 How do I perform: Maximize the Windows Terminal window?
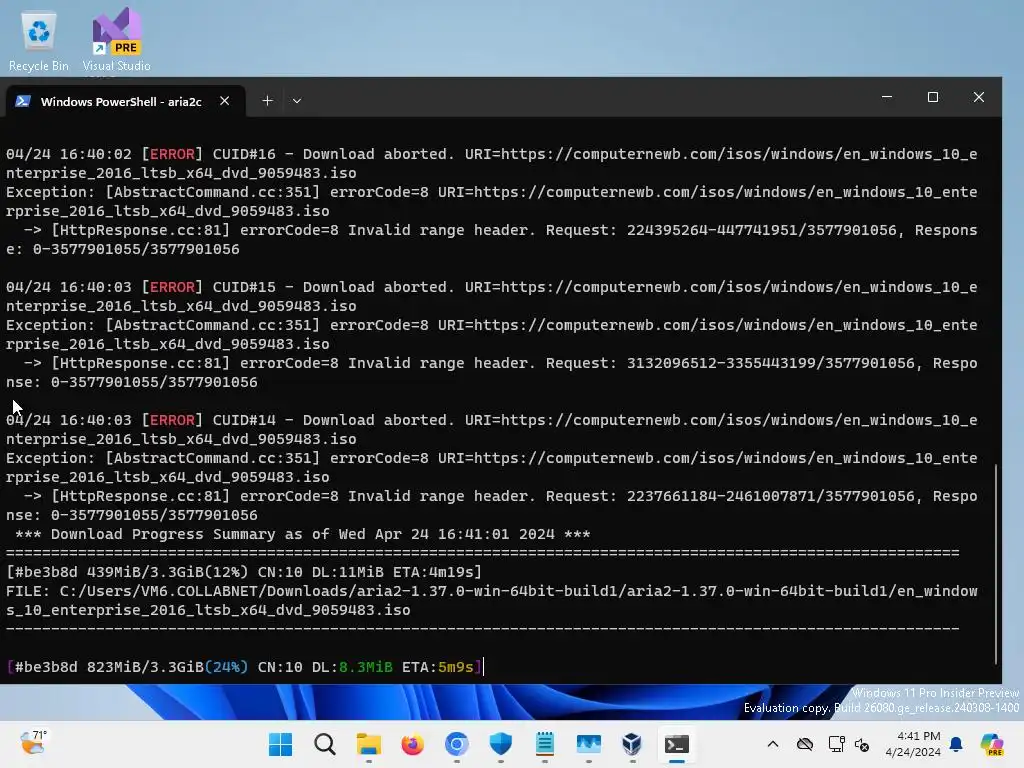933,97
